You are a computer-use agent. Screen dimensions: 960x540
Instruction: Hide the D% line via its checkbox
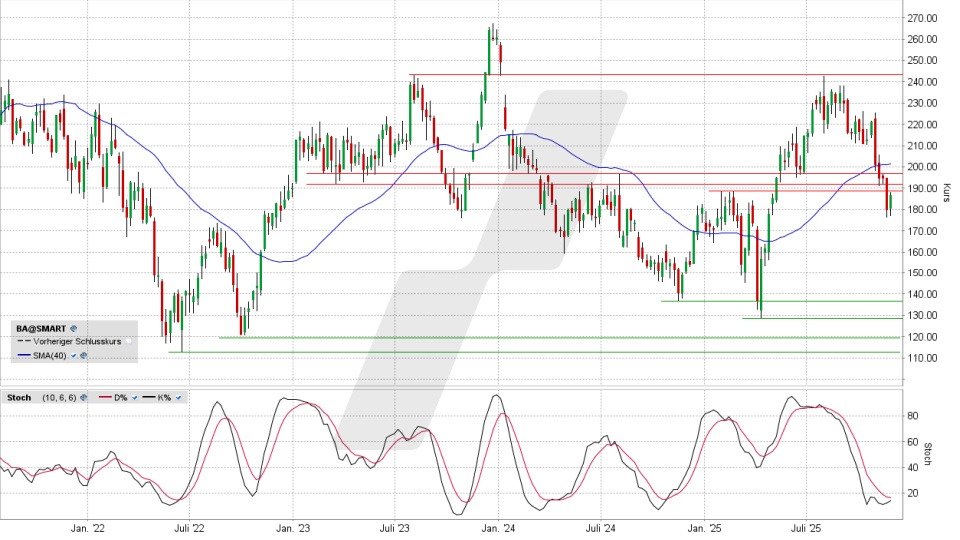point(134,398)
